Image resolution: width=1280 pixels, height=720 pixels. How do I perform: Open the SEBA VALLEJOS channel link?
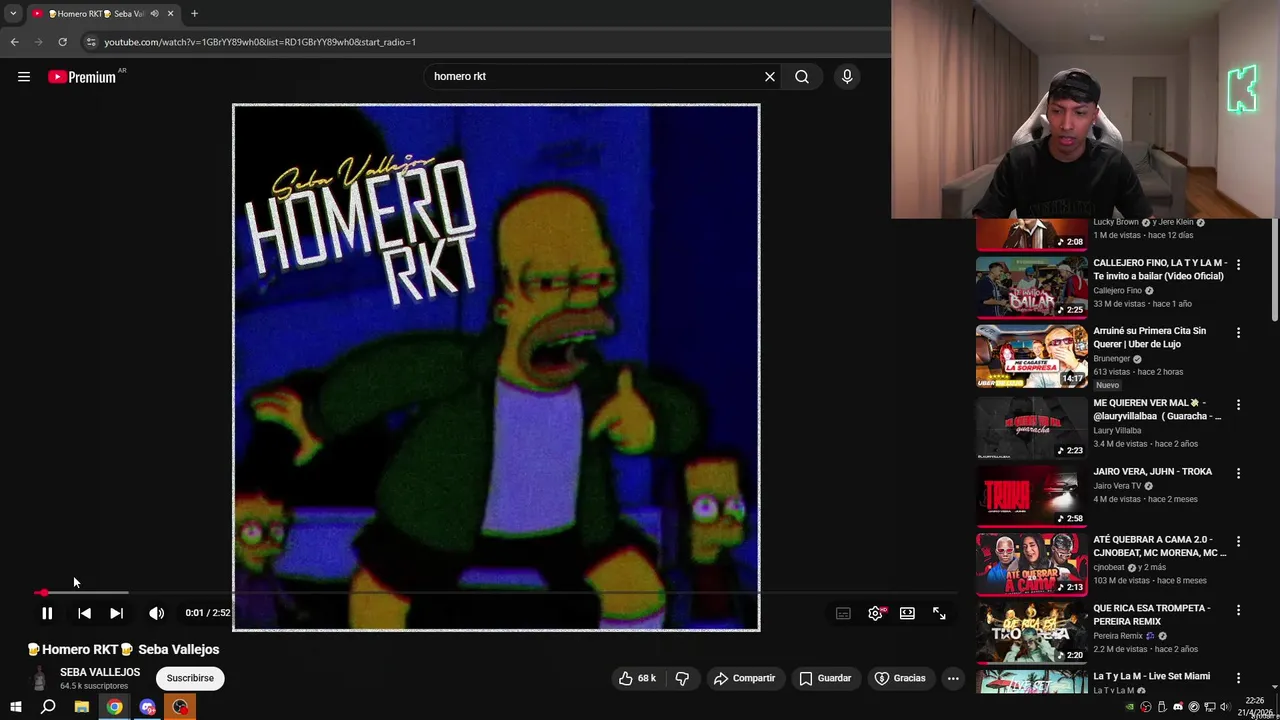point(100,672)
